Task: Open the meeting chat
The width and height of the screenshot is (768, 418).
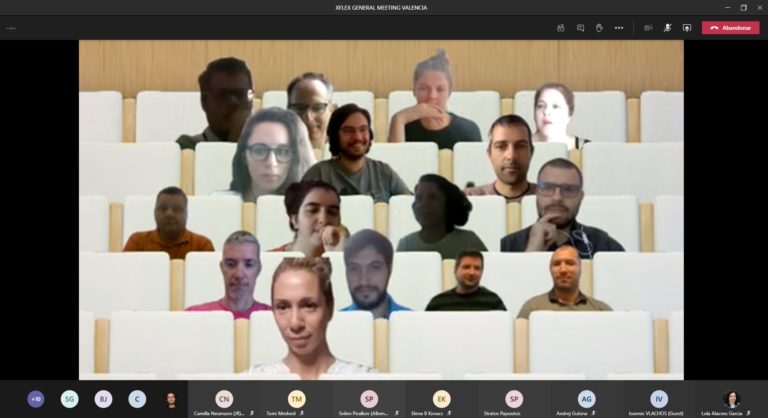Action: pyautogui.click(x=580, y=28)
